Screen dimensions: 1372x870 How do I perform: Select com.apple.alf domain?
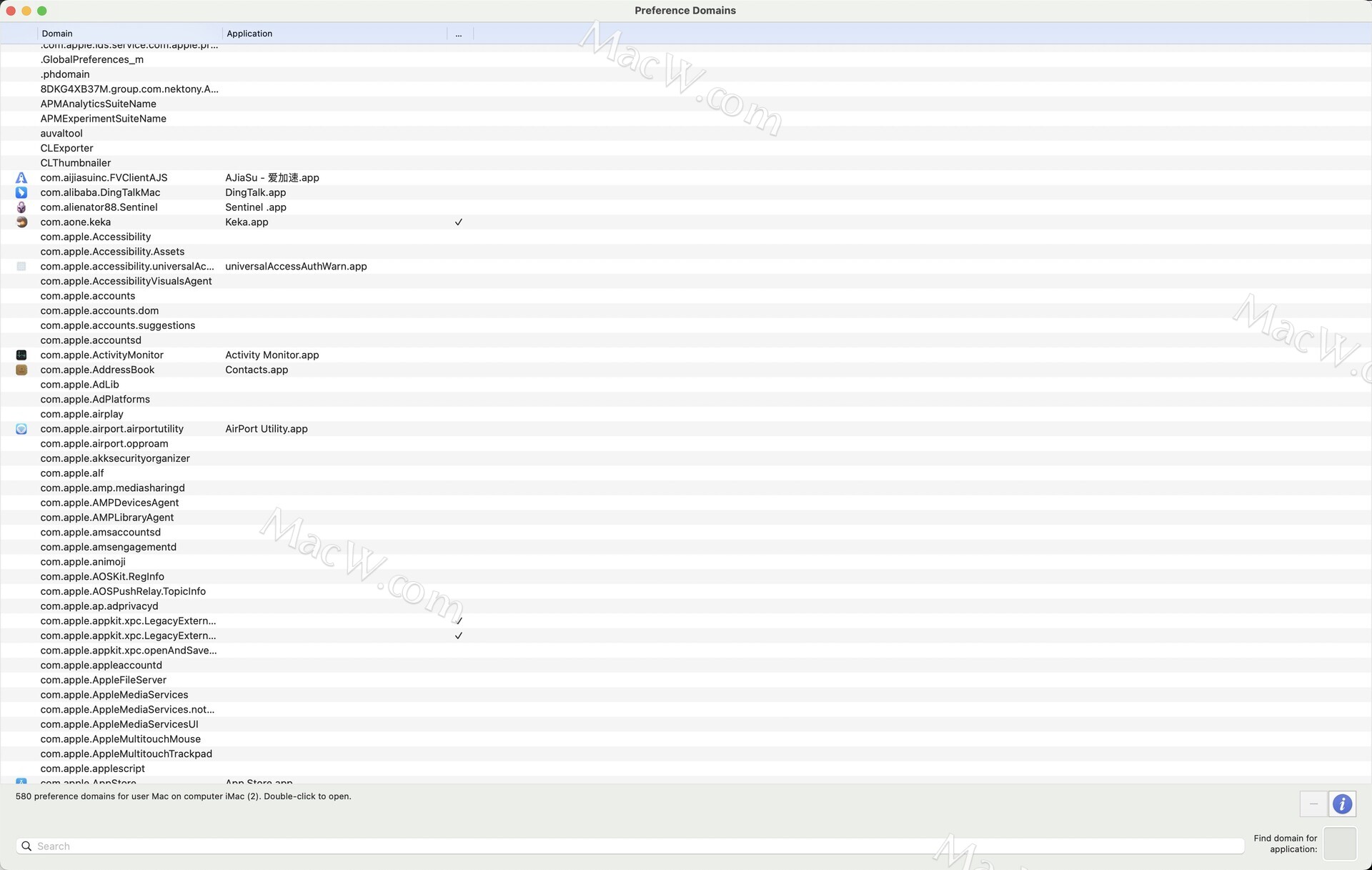tap(72, 473)
